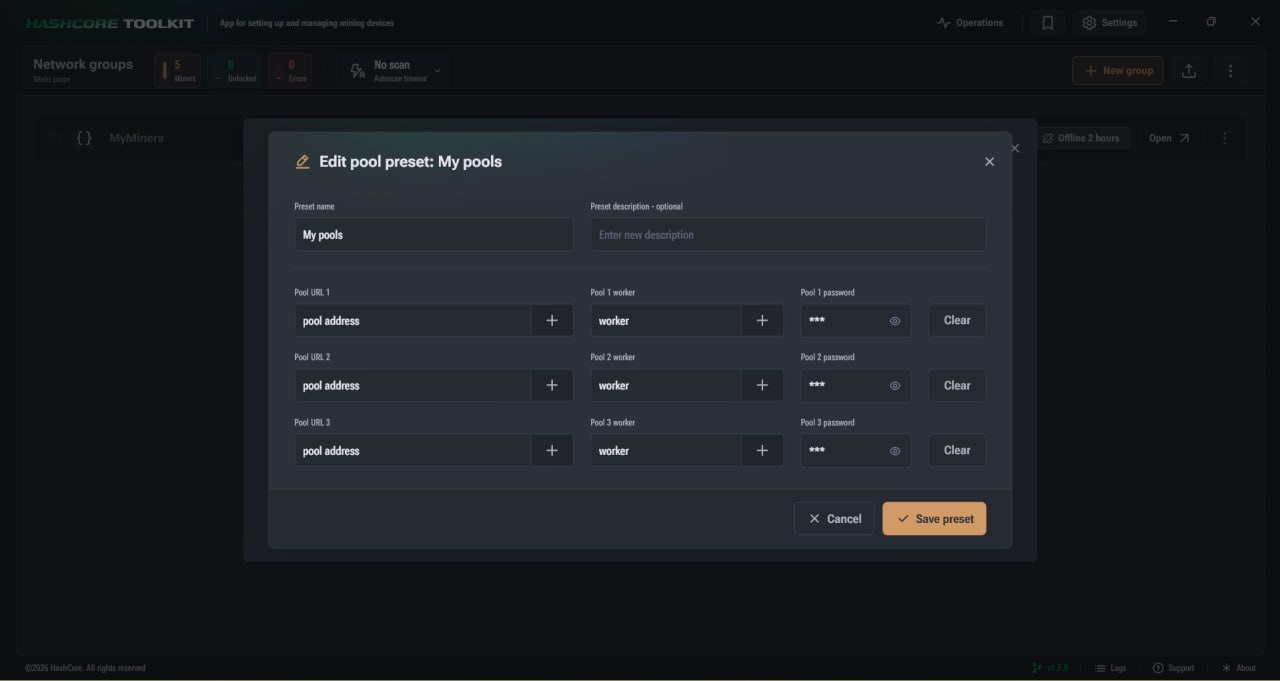Open Settings in the top bar
1280x681 pixels.
point(1110,23)
